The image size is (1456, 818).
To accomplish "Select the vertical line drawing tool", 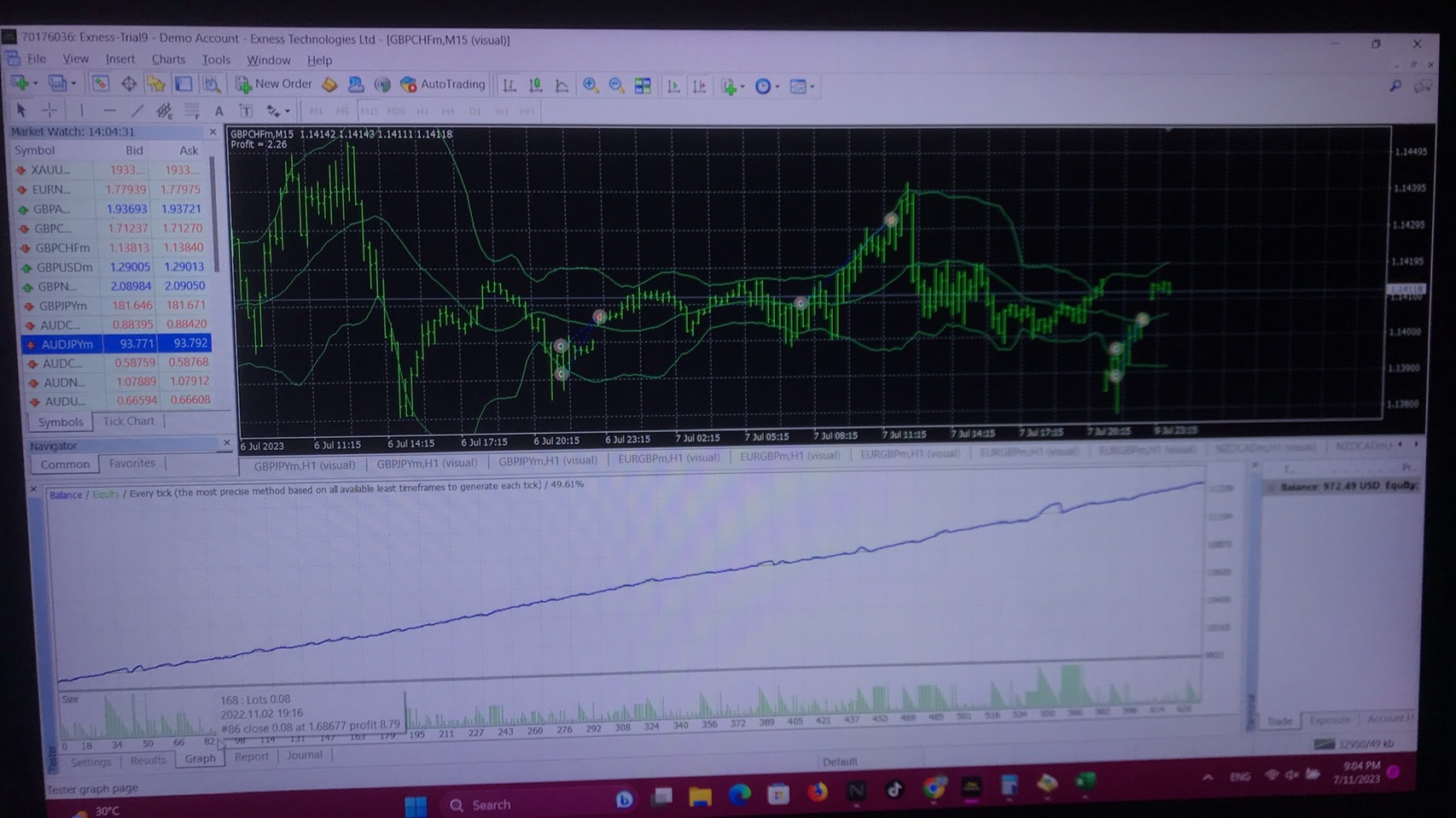I will [82, 111].
